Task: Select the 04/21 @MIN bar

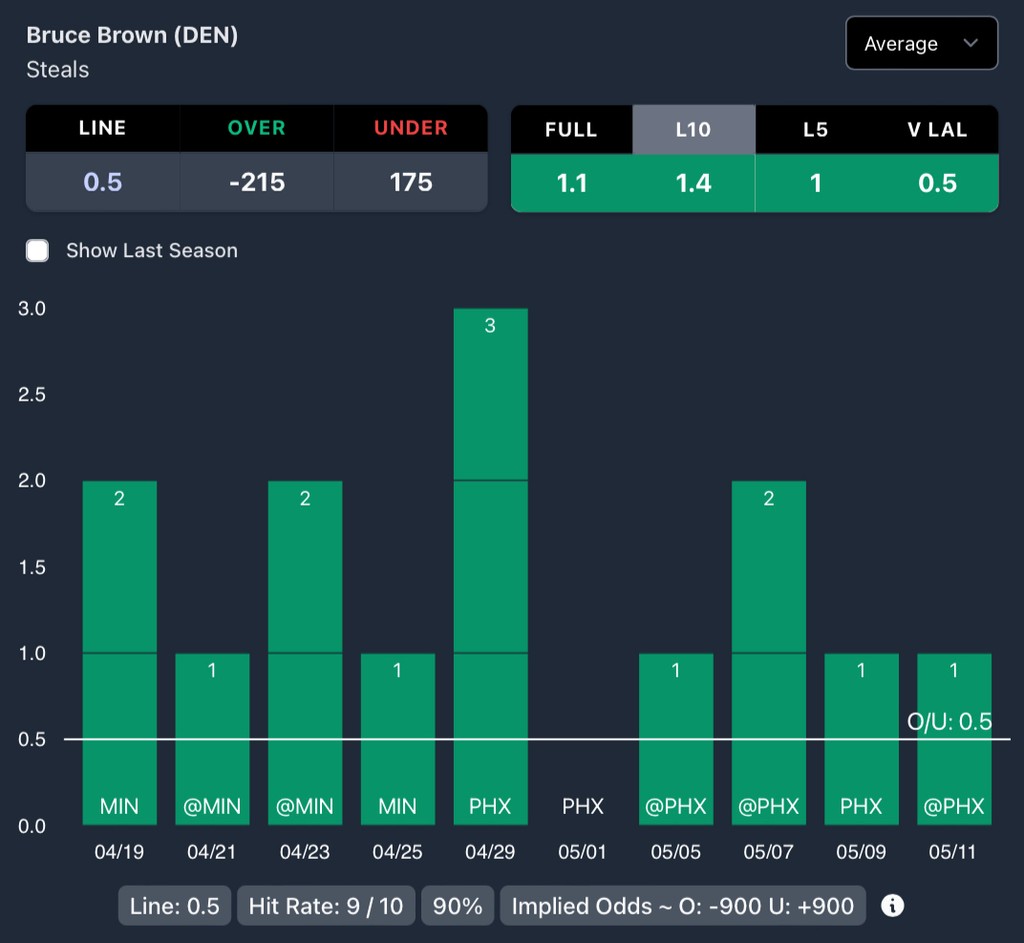Action: (212, 739)
